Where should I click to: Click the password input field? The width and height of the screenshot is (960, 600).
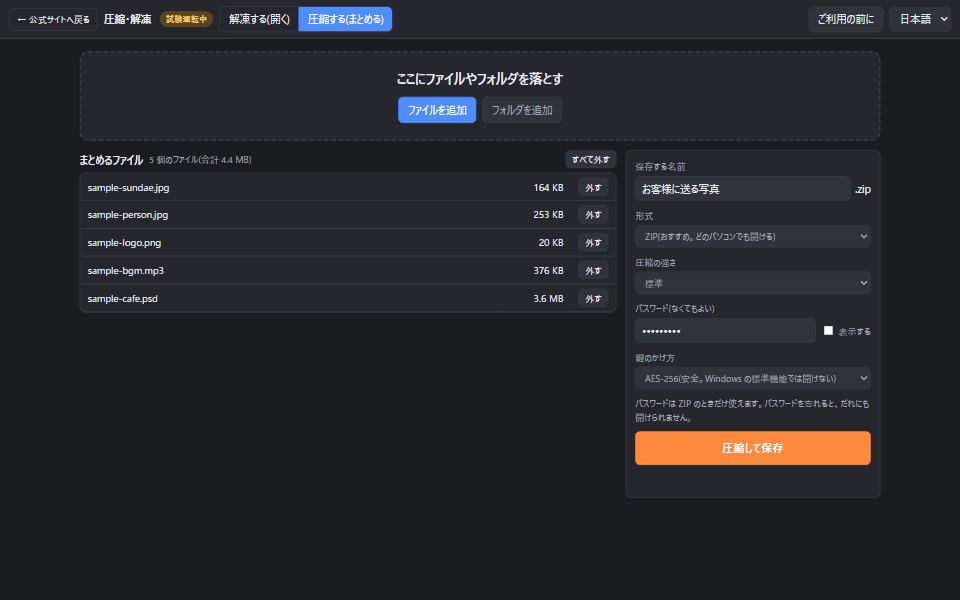pyautogui.click(x=726, y=331)
